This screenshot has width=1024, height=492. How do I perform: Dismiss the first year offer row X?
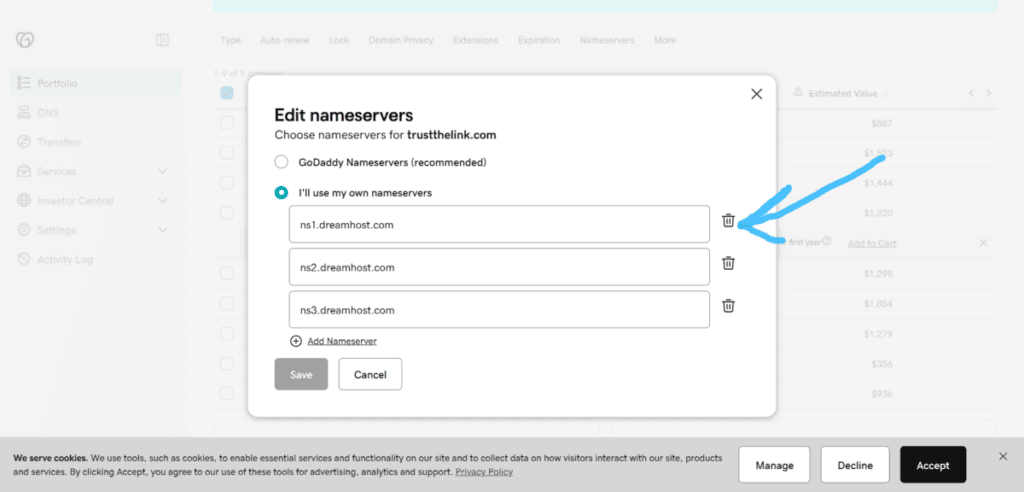984,243
